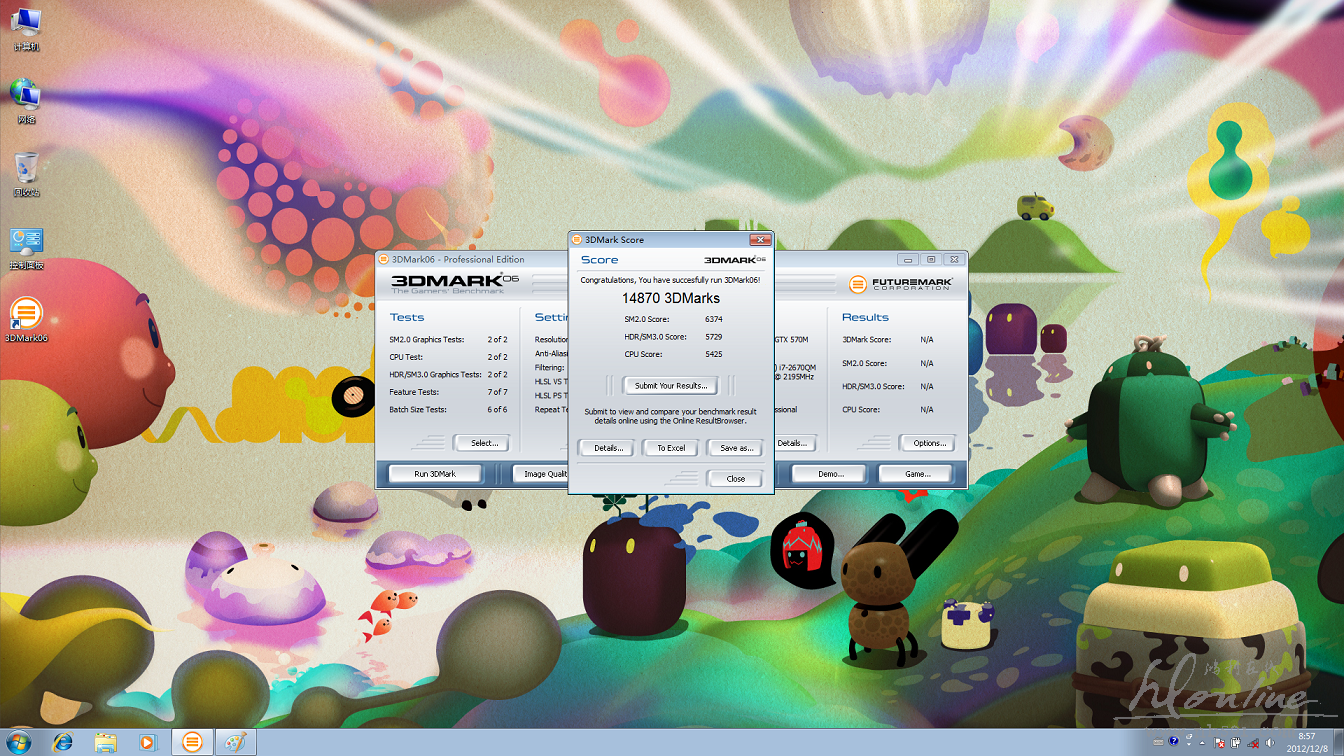Open the Paint taskbar button

236,742
